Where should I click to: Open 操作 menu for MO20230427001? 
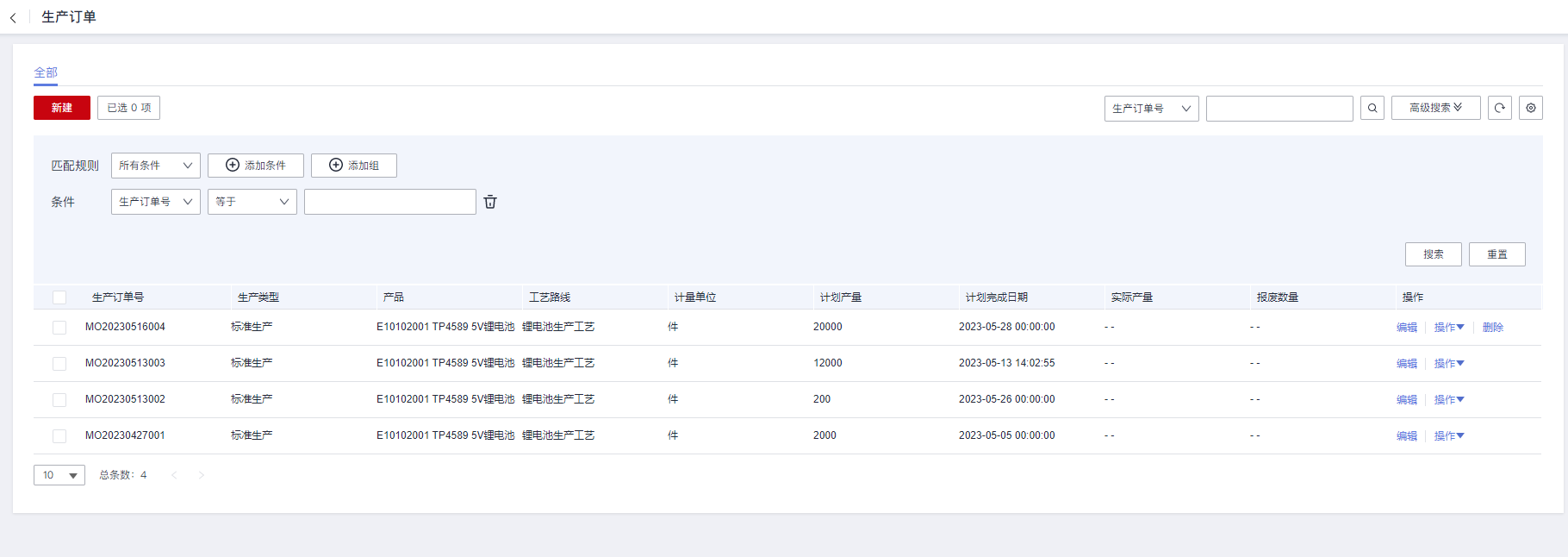[1449, 436]
